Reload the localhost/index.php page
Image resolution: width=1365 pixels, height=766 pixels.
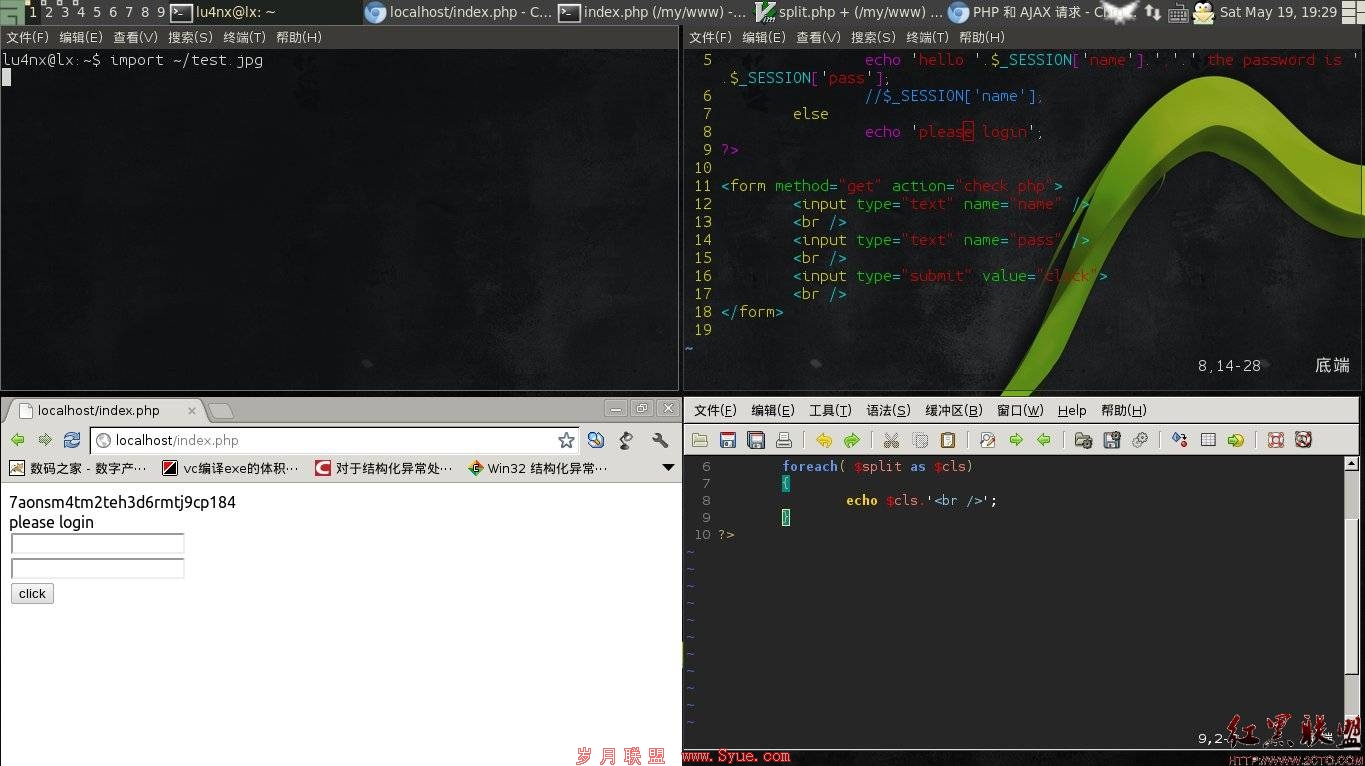point(72,440)
